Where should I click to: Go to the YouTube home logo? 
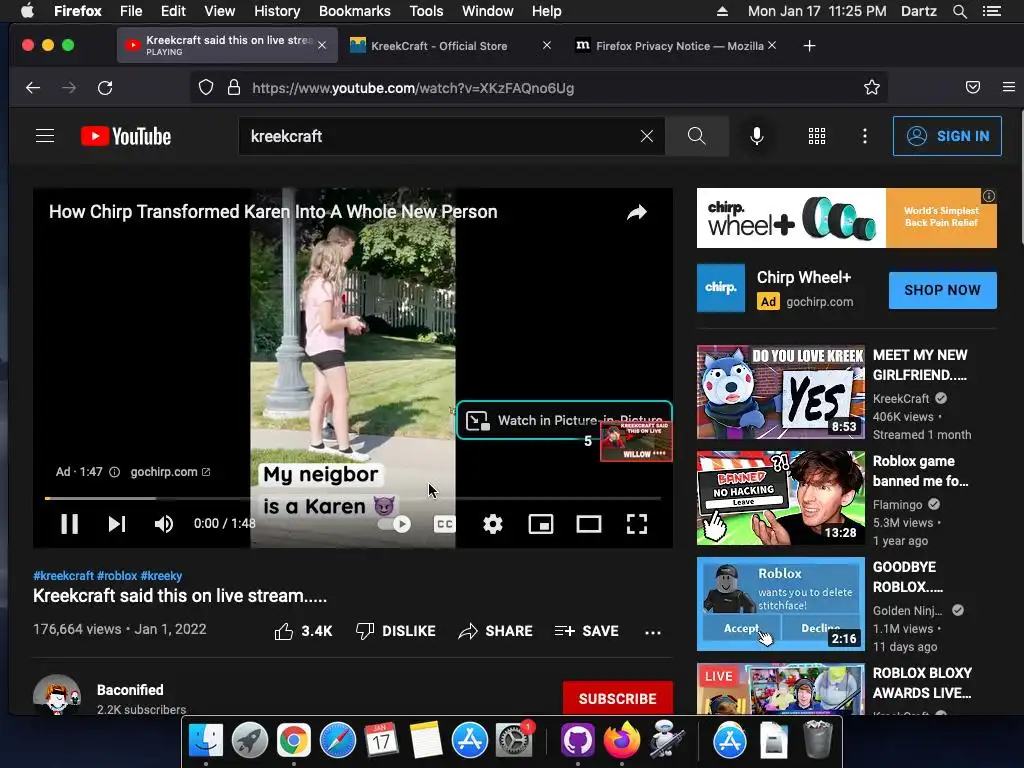point(126,136)
